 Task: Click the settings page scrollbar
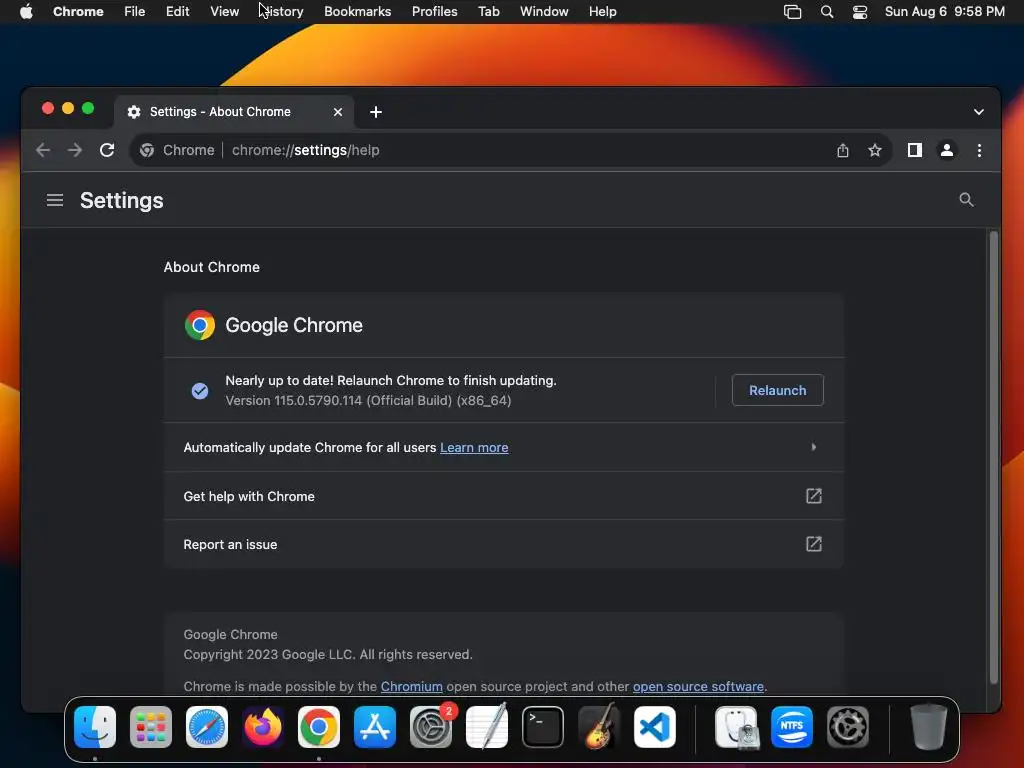[x=993, y=457]
